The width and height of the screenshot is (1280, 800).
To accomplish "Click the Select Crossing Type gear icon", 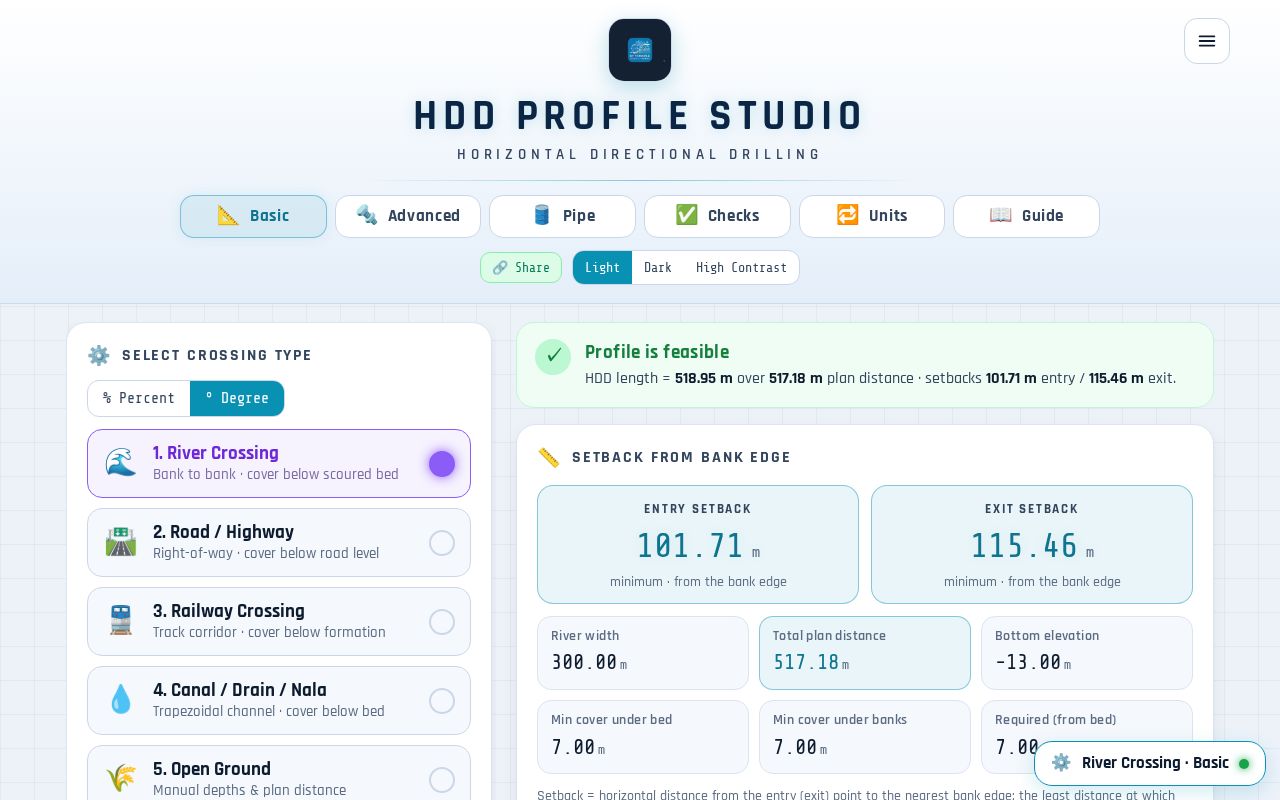I will [x=98, y=355].
